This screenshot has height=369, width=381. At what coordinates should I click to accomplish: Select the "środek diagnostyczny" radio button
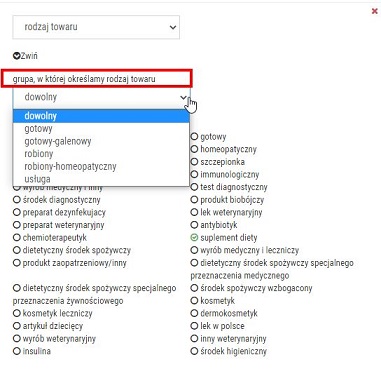[17, 200]
